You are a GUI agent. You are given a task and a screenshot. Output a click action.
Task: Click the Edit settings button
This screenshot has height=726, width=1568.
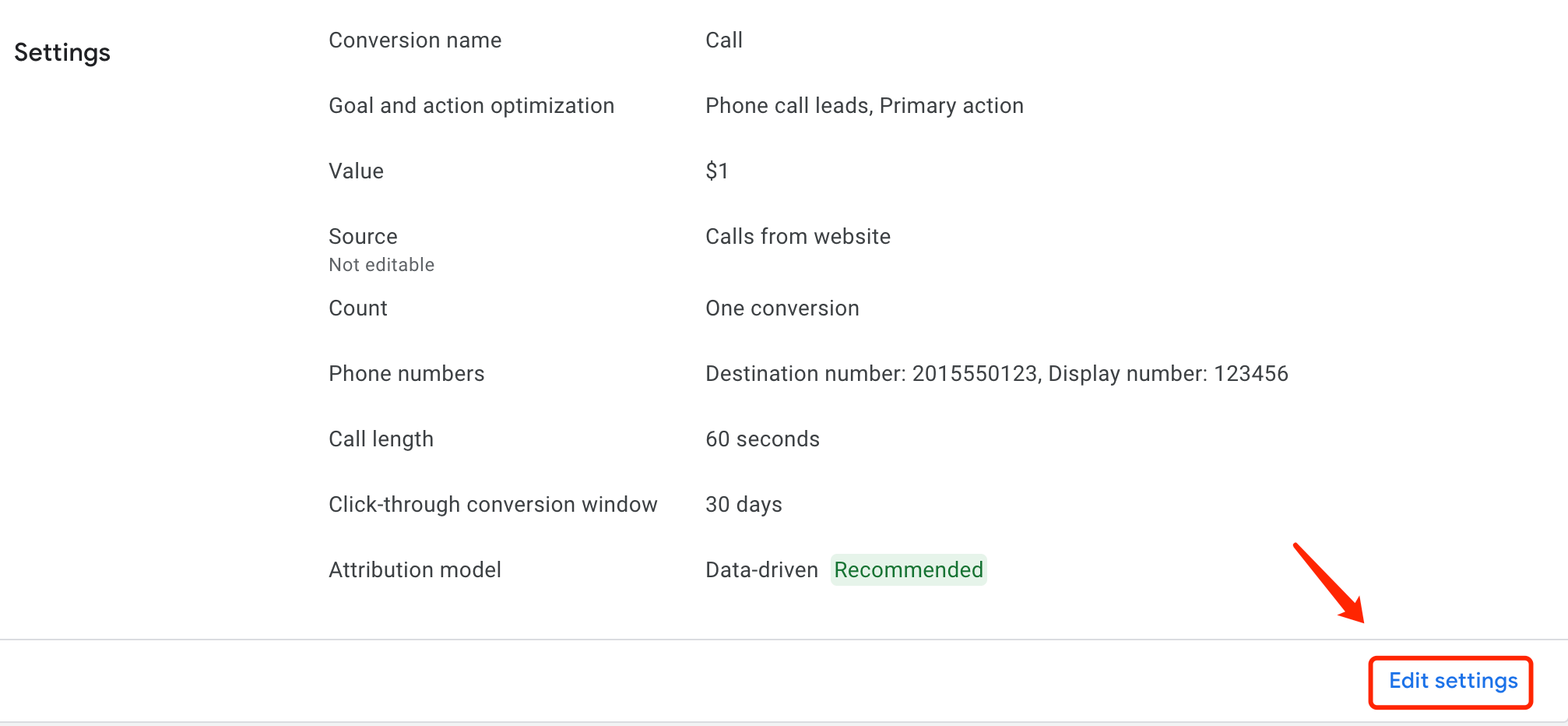click(x=1453, y=682)
